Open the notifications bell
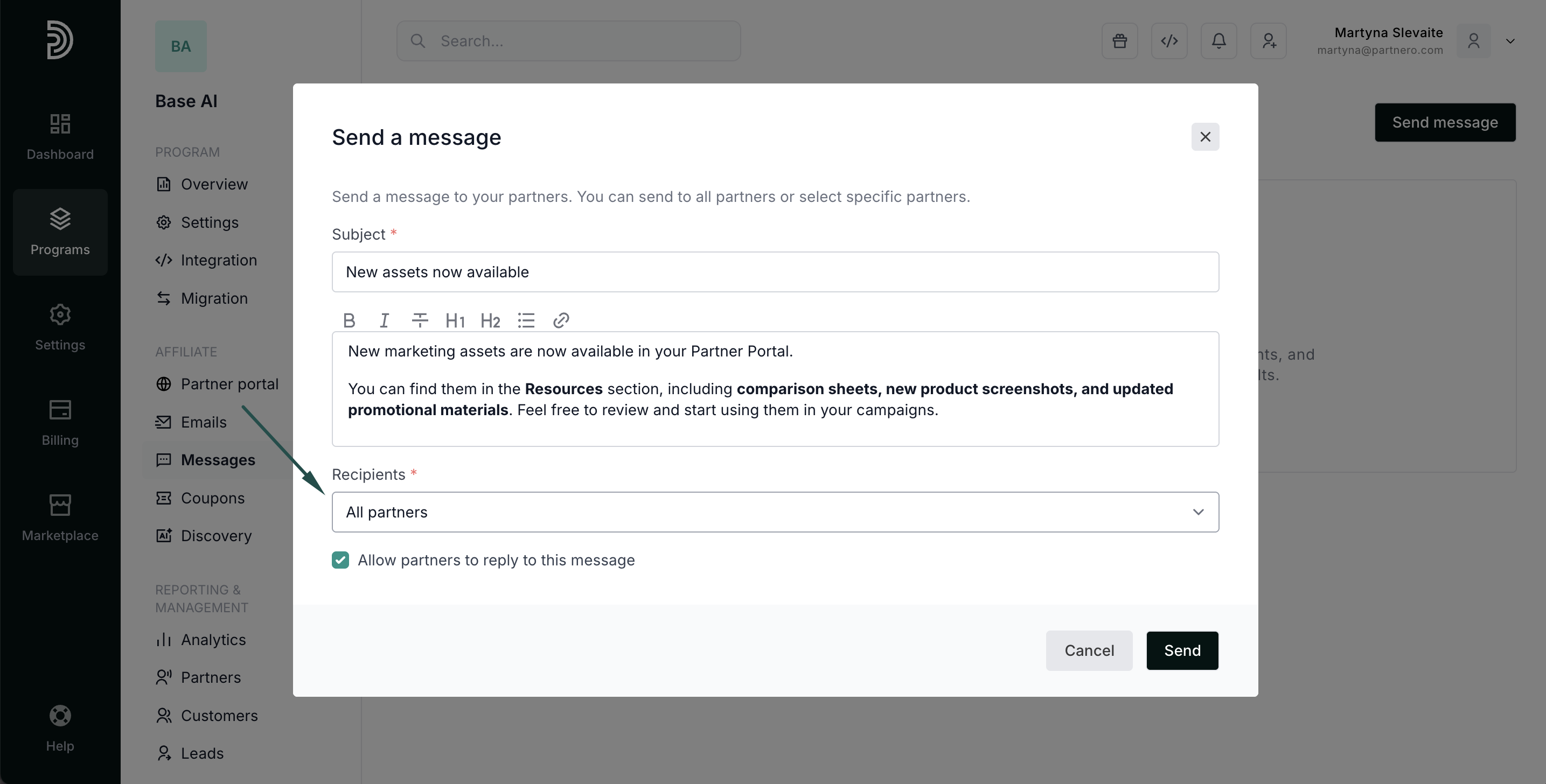The width and height of the screenshot is (1546, 784). point(1218,41)
